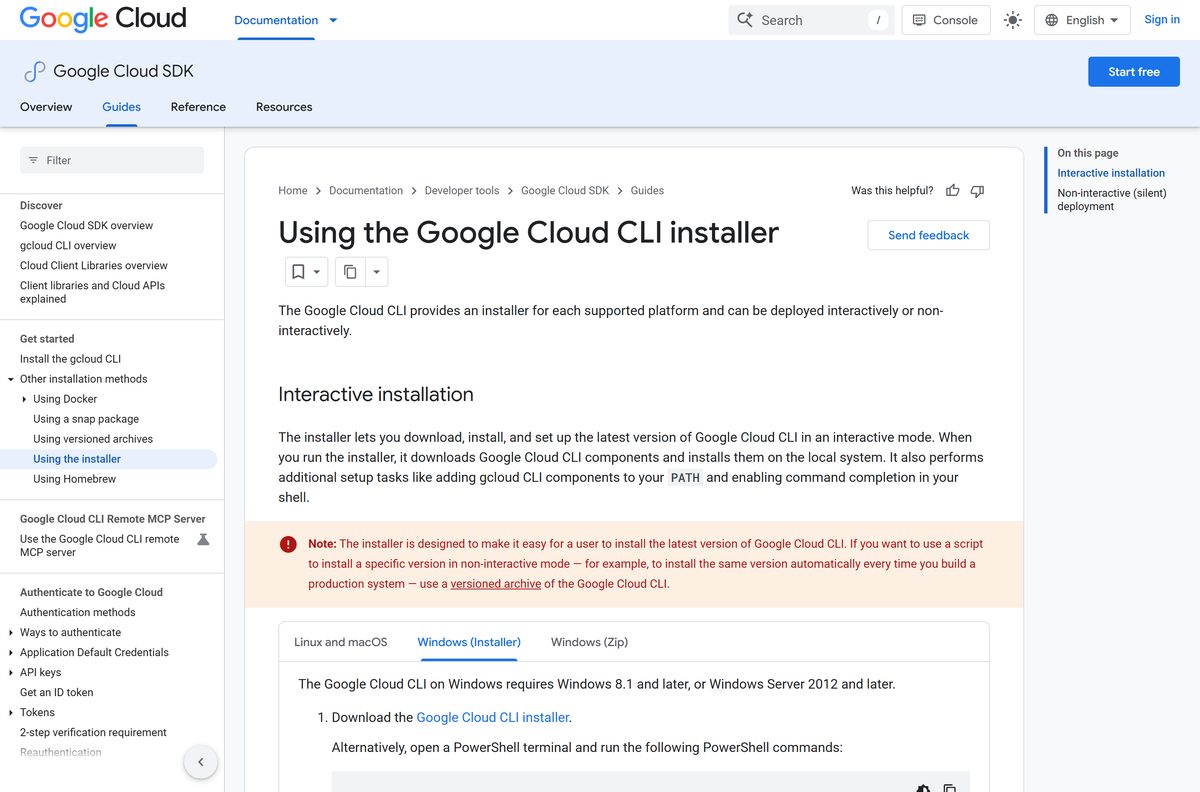Open Client libraries and Cloud APIs explained
The height and width of the screenshot is (792, 1200).
click(x=93, y=292)
